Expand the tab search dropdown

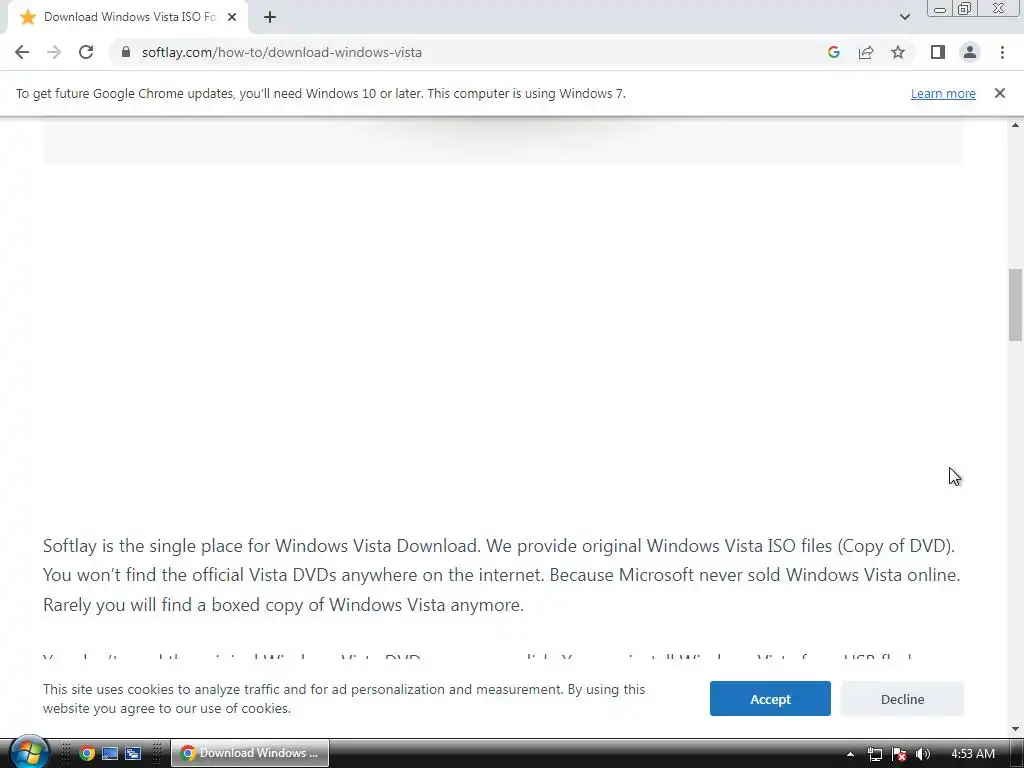(x=904, y=17)
